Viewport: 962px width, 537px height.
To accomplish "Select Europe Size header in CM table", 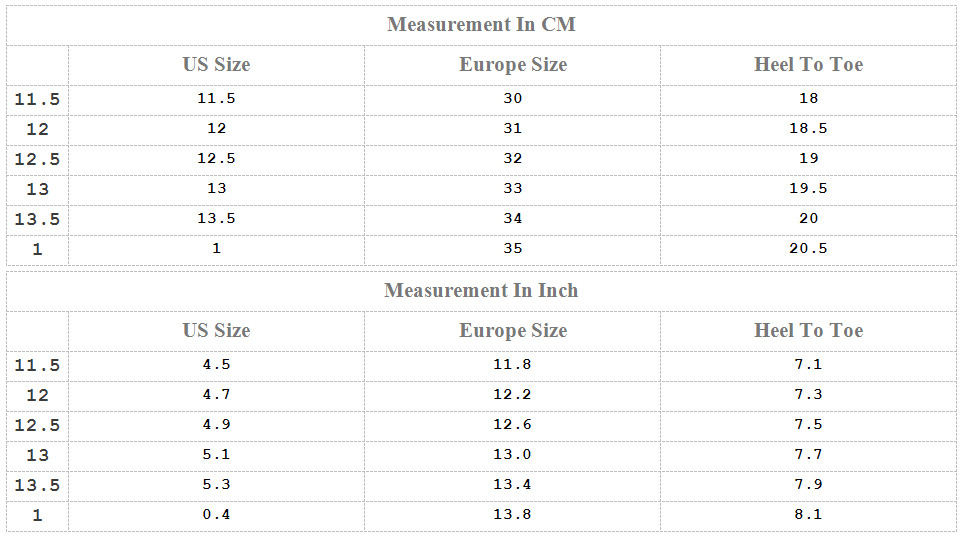I will tap(513, 64).
